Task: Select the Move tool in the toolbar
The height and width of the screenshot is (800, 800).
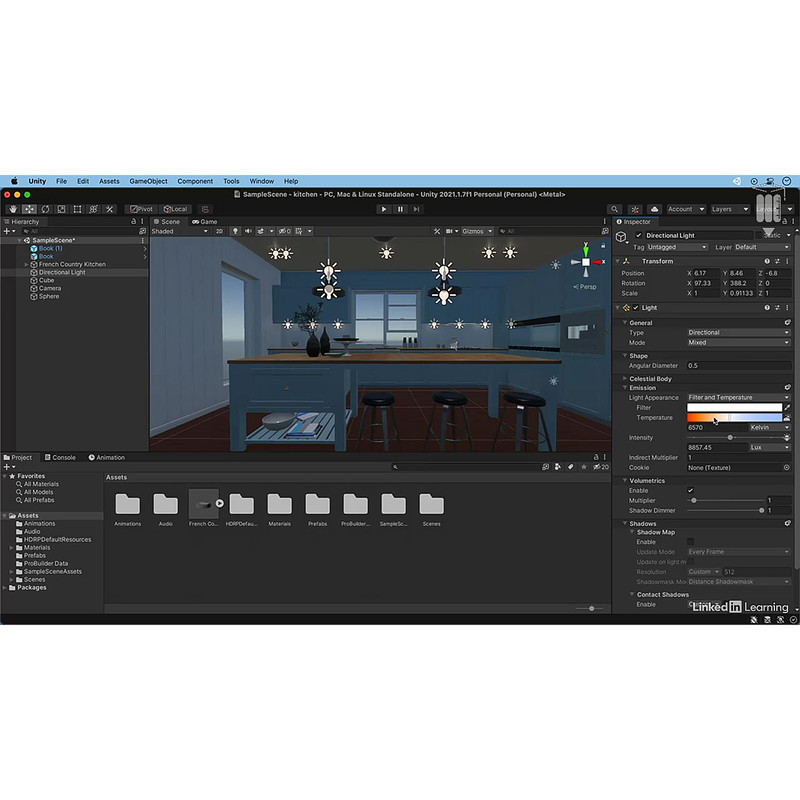Action: [29, 209]
